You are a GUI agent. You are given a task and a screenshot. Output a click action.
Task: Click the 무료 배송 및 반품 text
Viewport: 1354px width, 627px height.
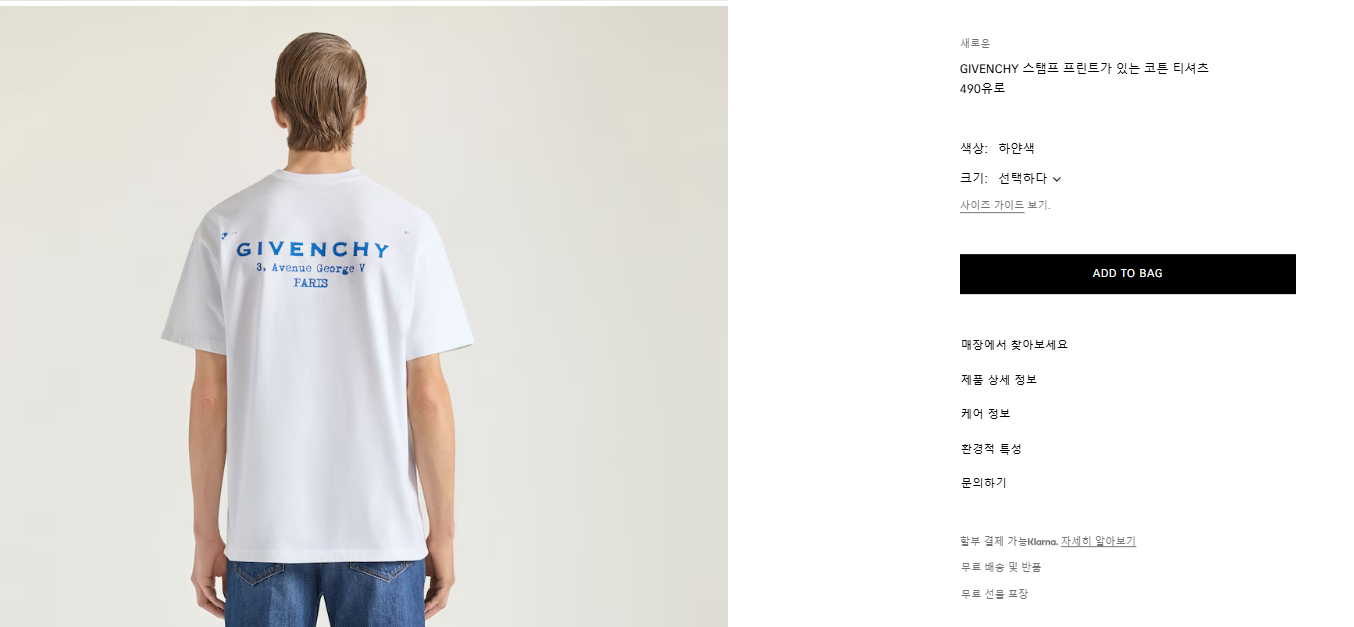point(1000,567)
